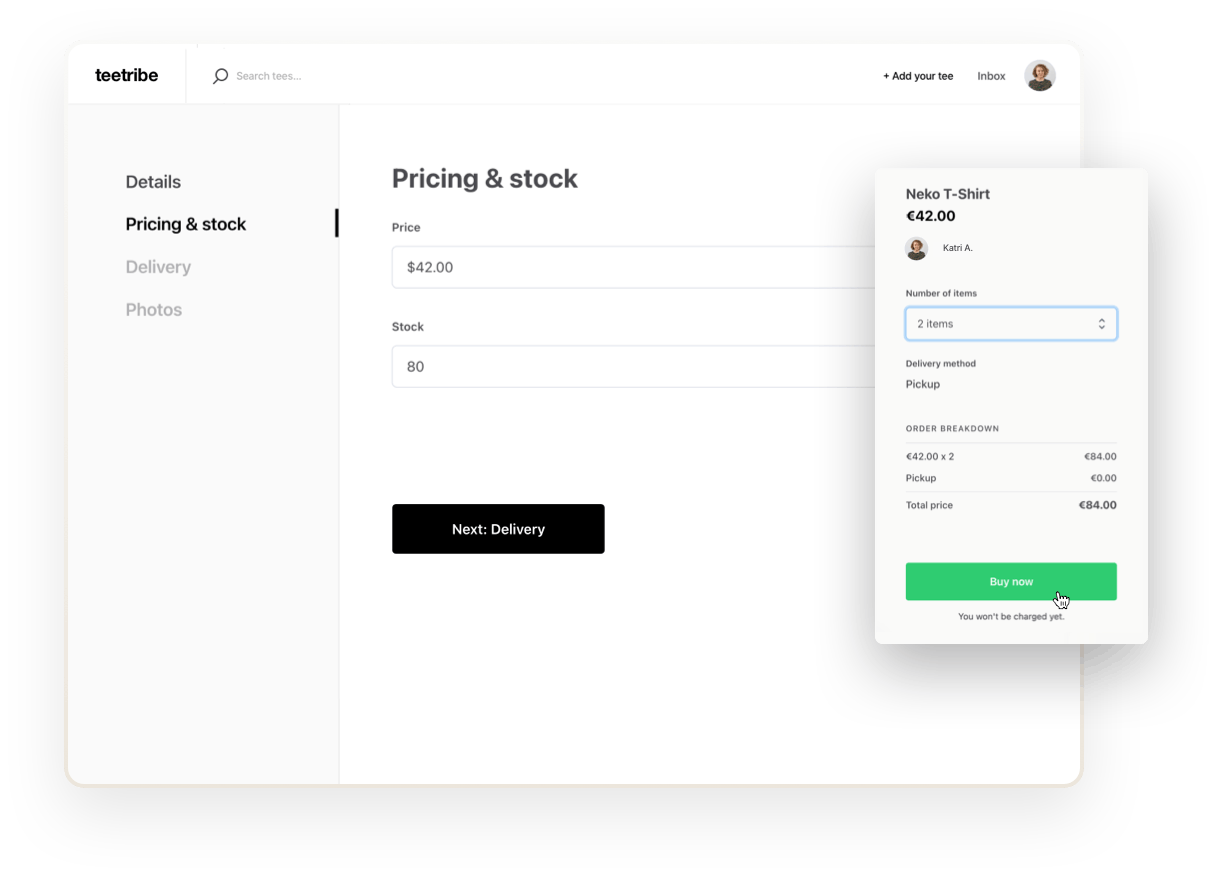
Task: Click the stepper arrows on items selector
Action: 1101,324
